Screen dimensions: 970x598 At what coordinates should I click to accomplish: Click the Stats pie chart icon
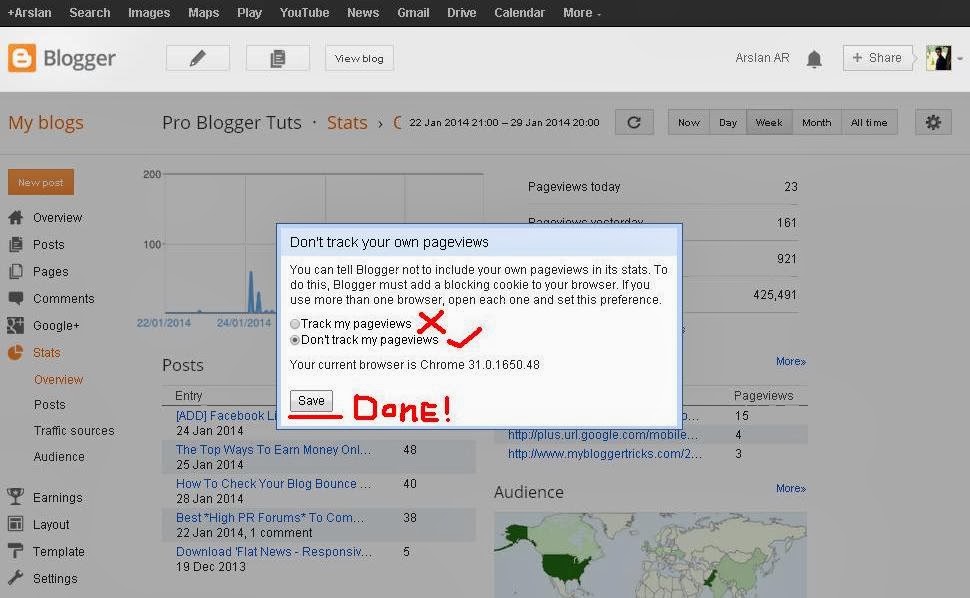coord(15,352)
